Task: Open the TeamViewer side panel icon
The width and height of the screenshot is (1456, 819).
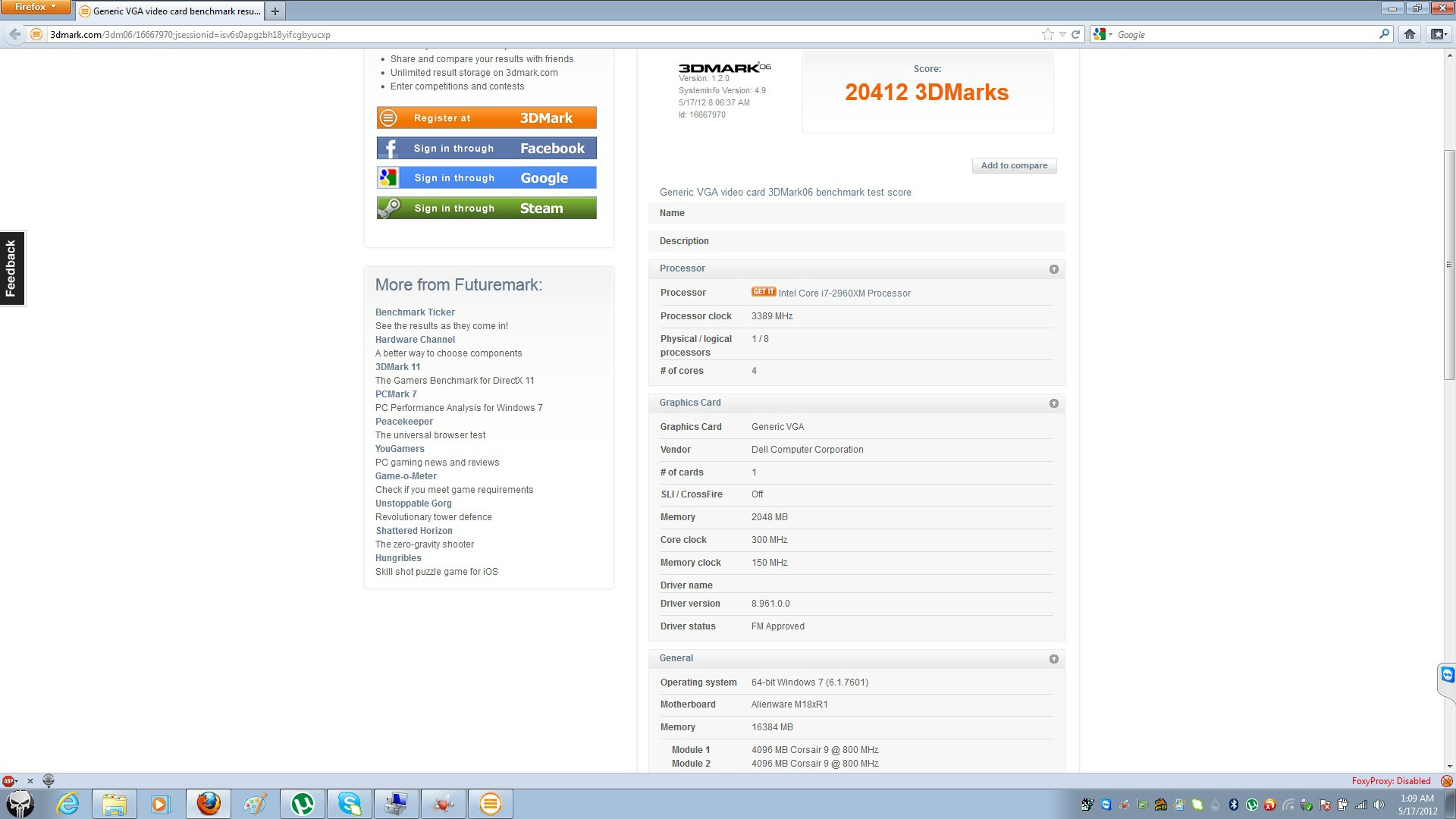Action: pos(1447,675)
